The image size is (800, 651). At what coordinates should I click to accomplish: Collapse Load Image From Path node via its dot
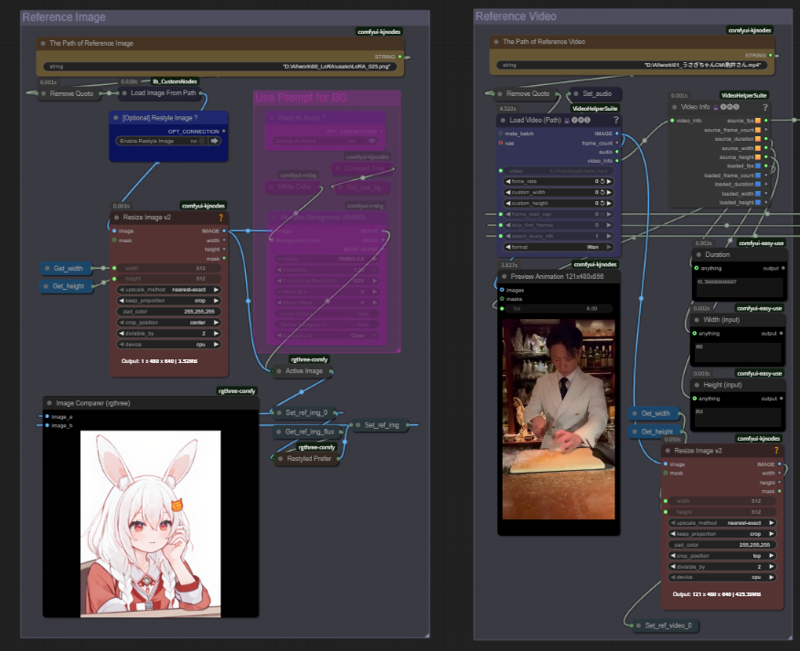(x=124, y=93)
